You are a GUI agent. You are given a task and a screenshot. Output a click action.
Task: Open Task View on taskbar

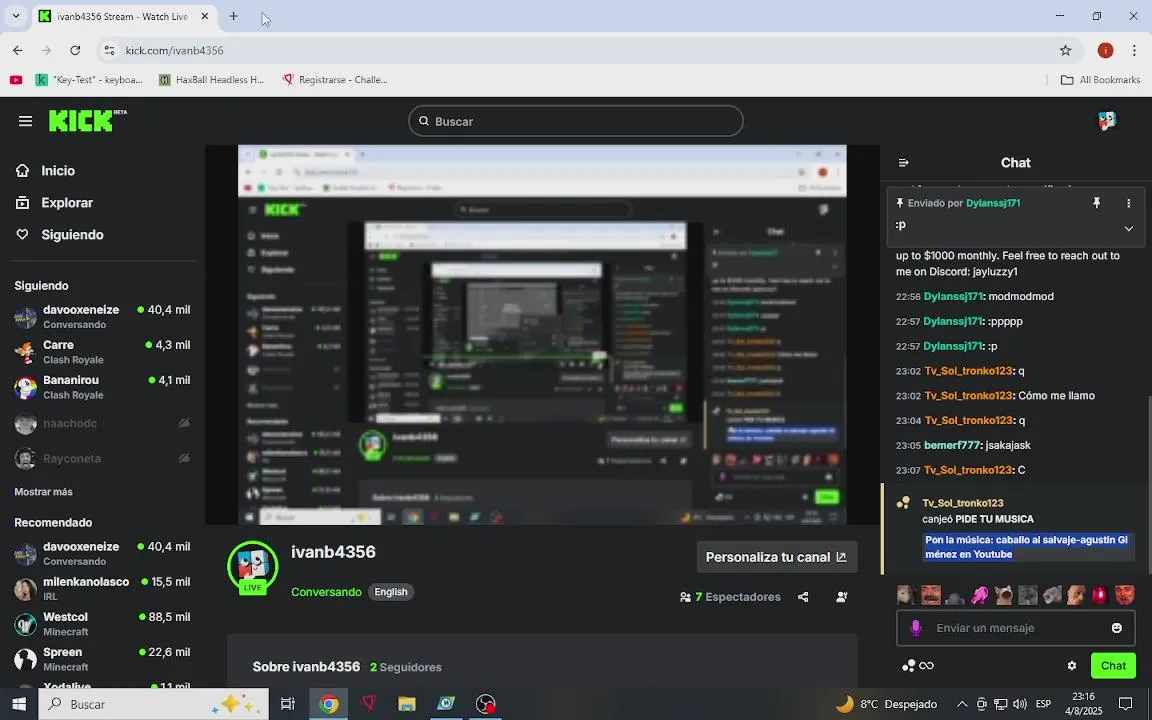(288, 704)
